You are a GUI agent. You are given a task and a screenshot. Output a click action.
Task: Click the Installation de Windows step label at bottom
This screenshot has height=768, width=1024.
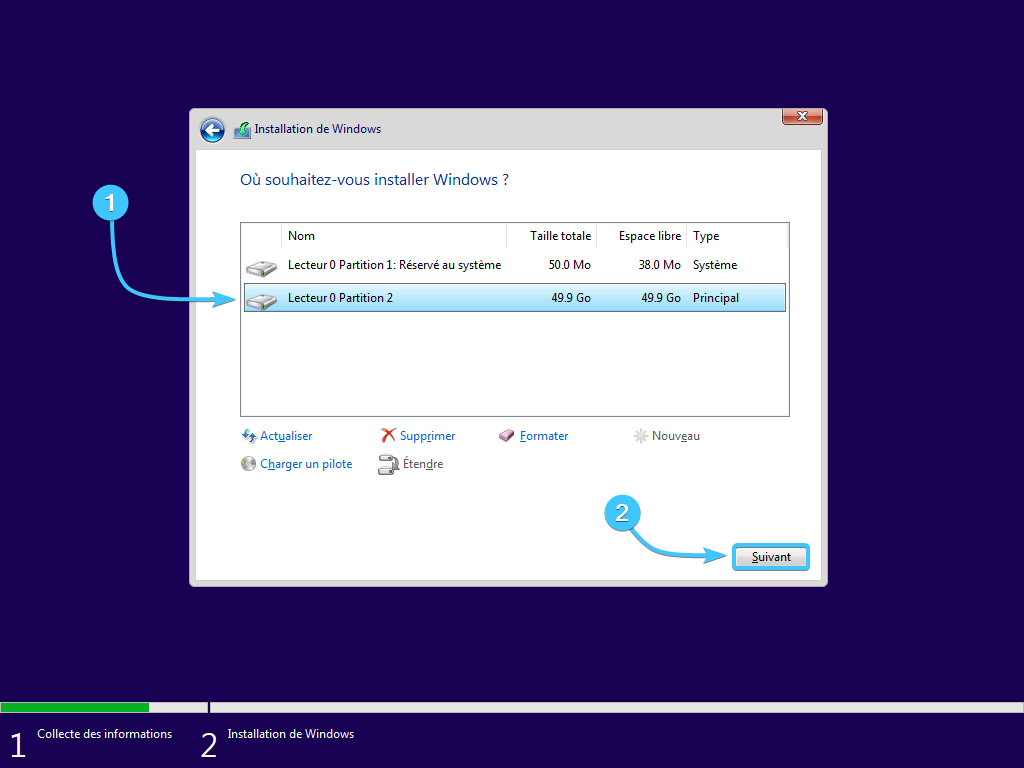pos(291,734)
